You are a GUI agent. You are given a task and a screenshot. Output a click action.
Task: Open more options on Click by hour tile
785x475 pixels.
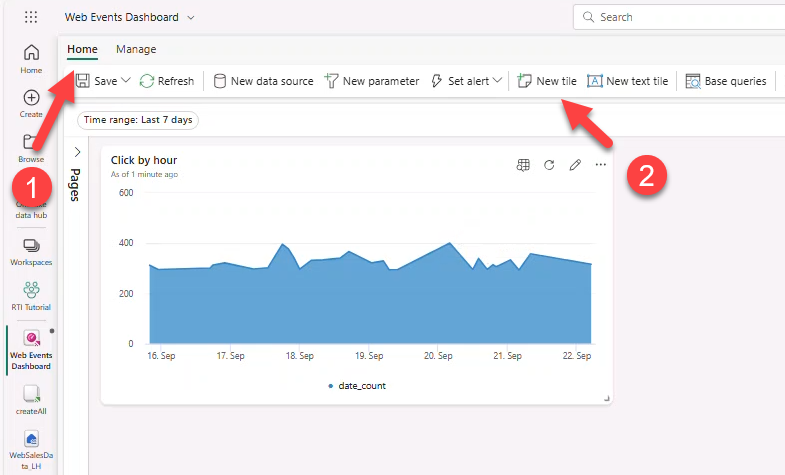601,165
